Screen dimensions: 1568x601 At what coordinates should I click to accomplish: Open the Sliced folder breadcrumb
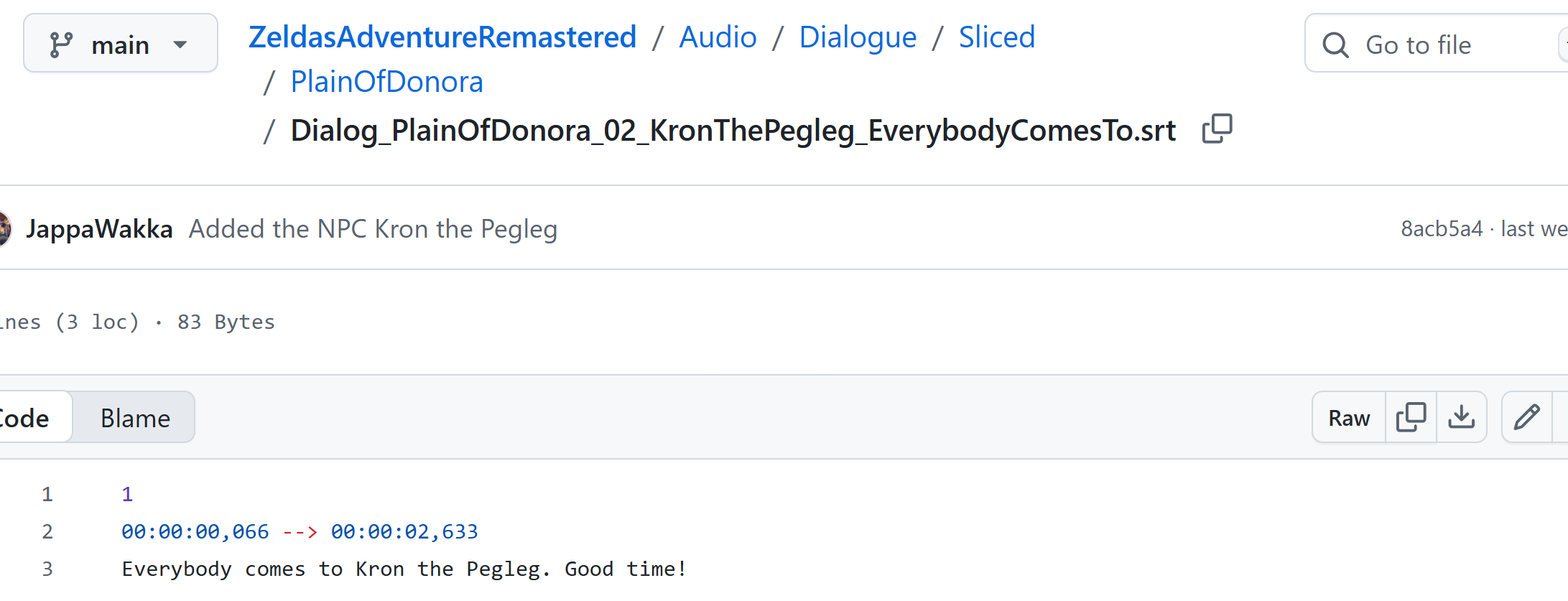[x=997, y=37]
